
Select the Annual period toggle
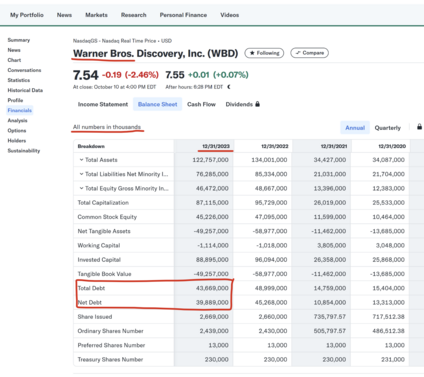(x=355, y=128)
